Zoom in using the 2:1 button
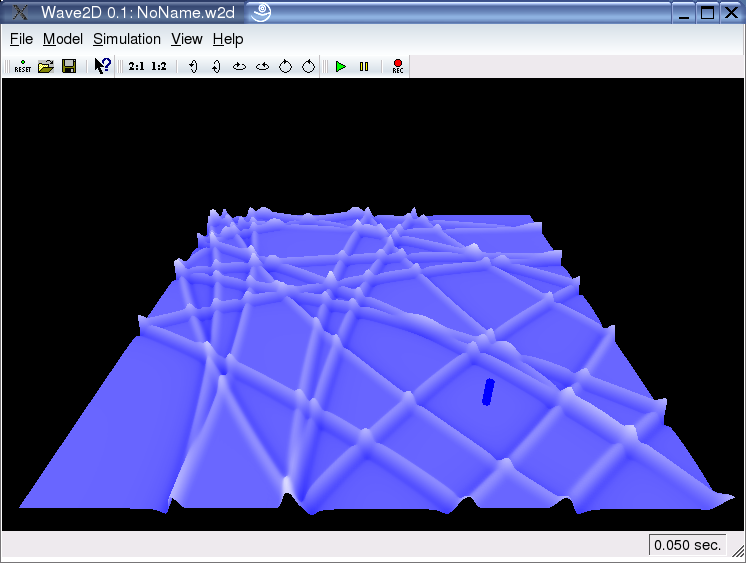This screenshot has height=563, width=746. [x=136, y=66]
